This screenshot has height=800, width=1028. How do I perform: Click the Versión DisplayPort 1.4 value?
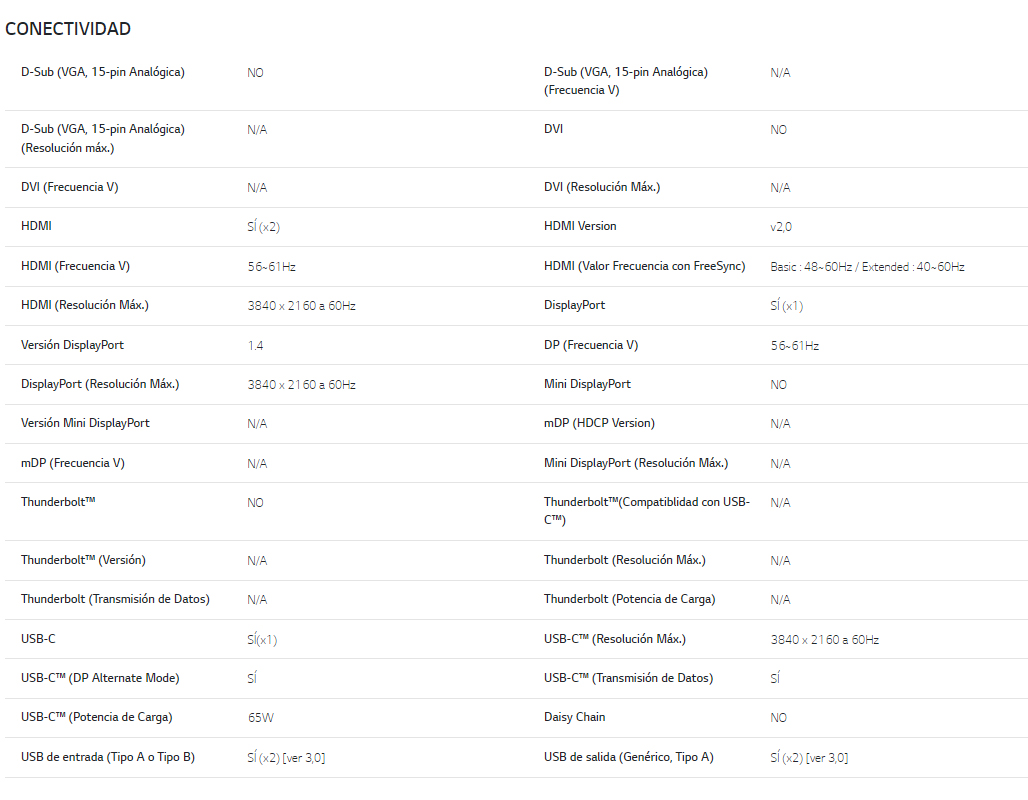(256, 346)
